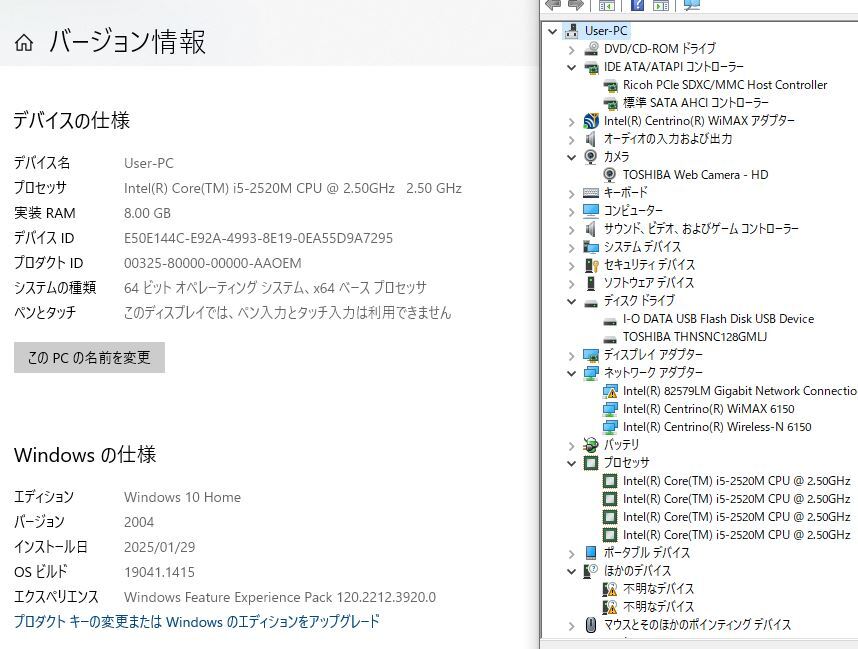Select I-O DATA USB Flash Disk USB Device

point(718,318)
